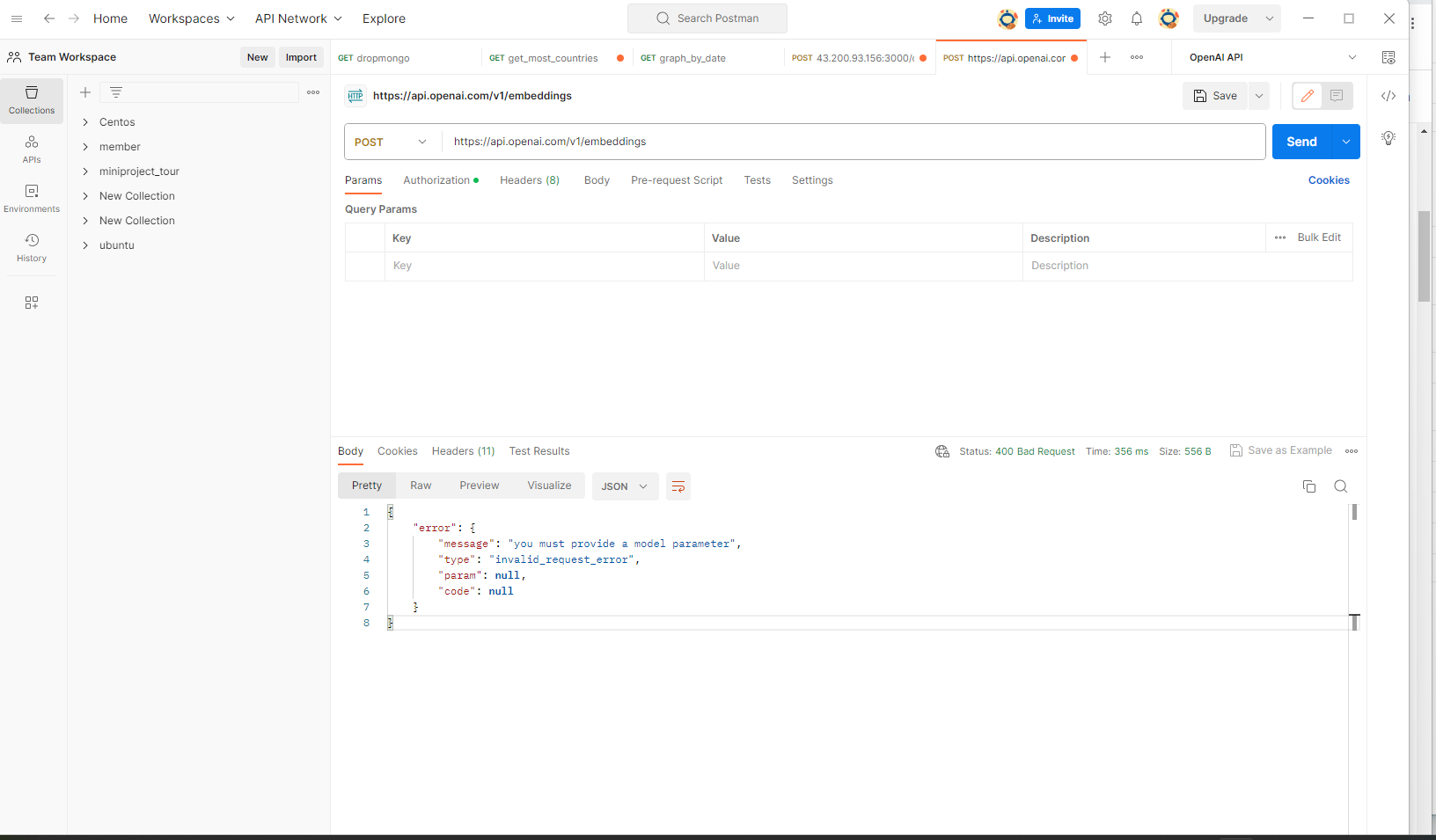The image size is (1436, 840).
Task: Click the Send button
Action: 1302,142
